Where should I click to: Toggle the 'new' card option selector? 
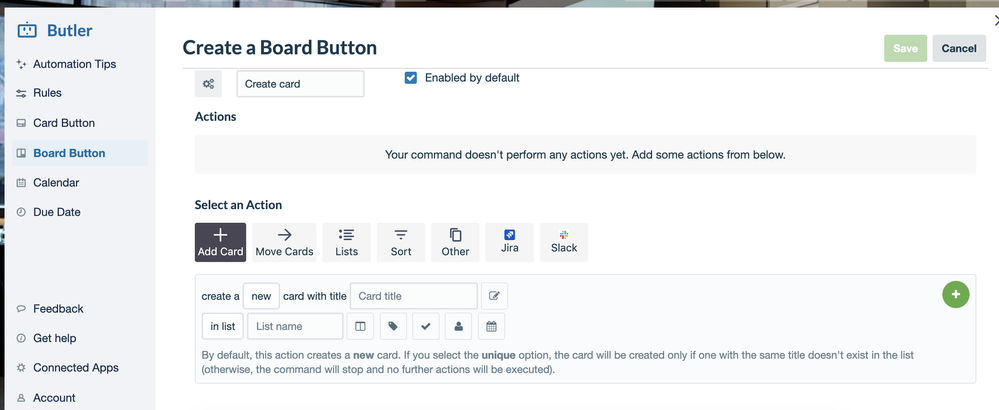(261, 296)
